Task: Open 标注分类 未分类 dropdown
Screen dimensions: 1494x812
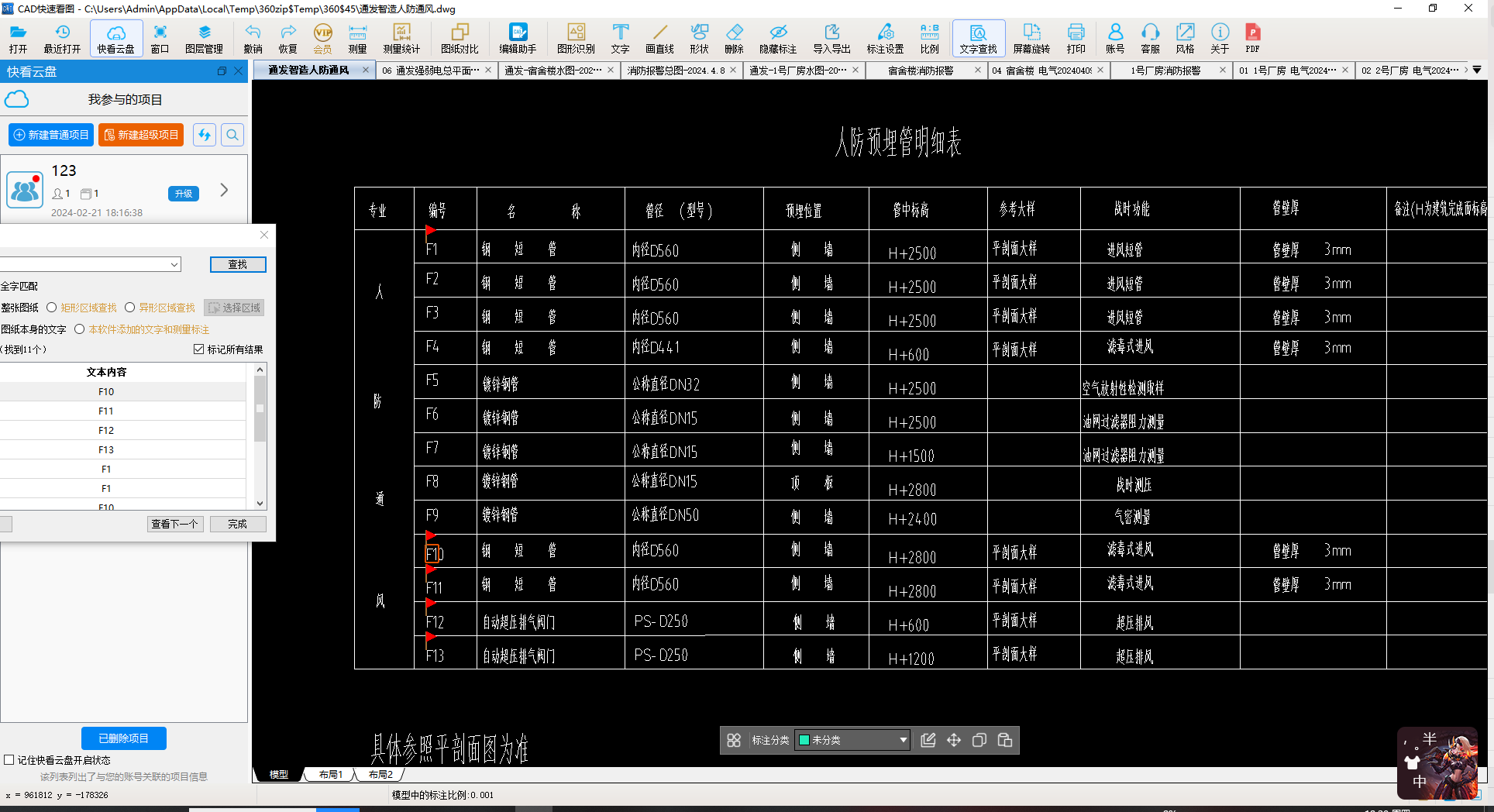Action: coord(852,740)
